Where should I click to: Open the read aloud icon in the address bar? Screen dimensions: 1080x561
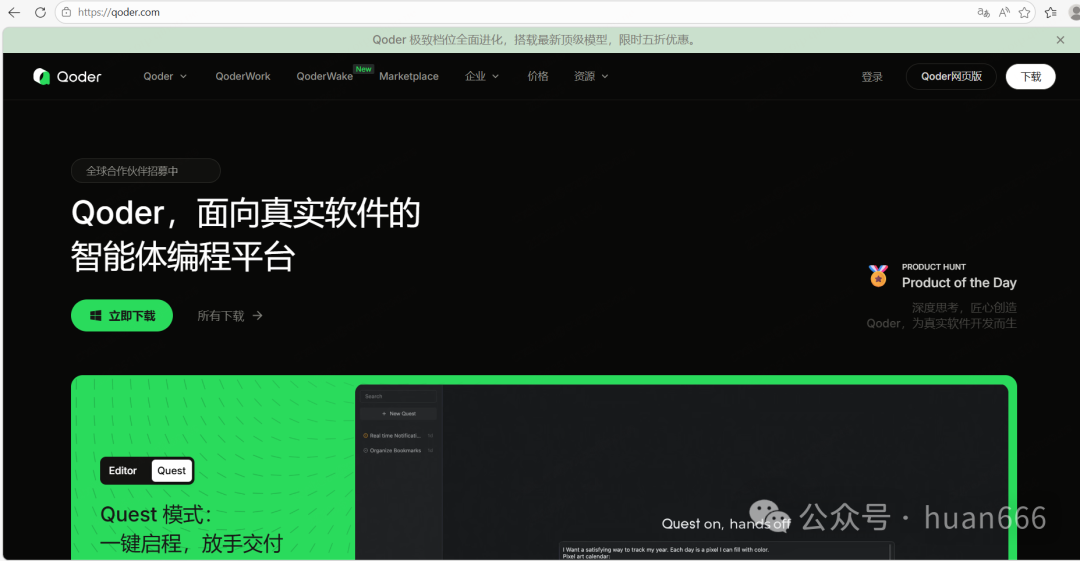tap(1004, 12)
